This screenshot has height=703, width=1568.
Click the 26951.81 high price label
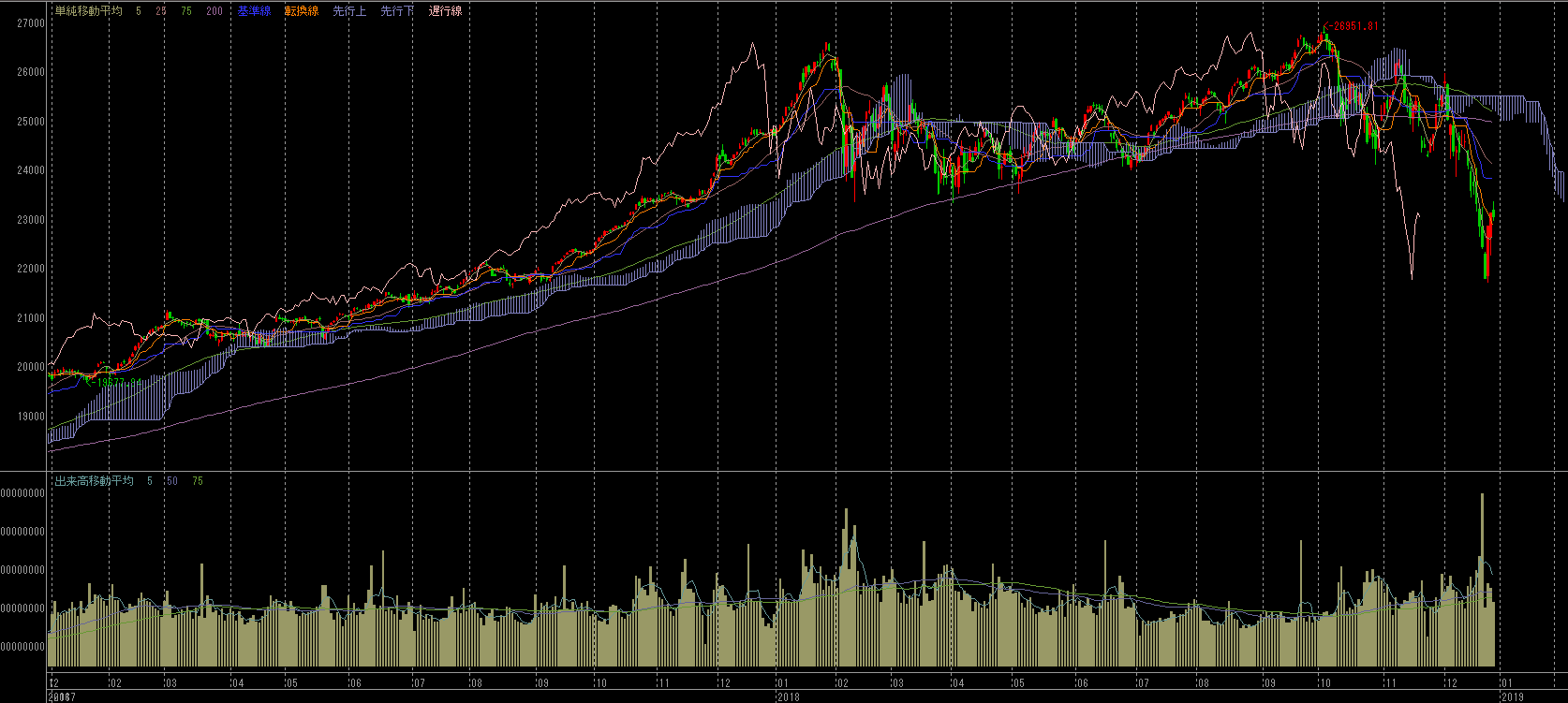[1351, 26]
